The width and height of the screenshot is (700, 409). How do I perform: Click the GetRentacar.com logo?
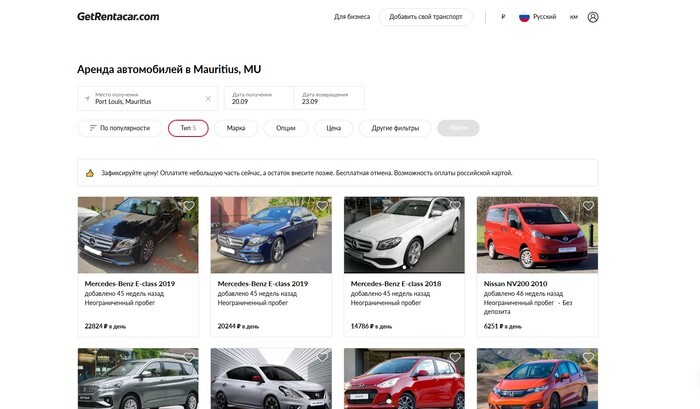(118, 17)
